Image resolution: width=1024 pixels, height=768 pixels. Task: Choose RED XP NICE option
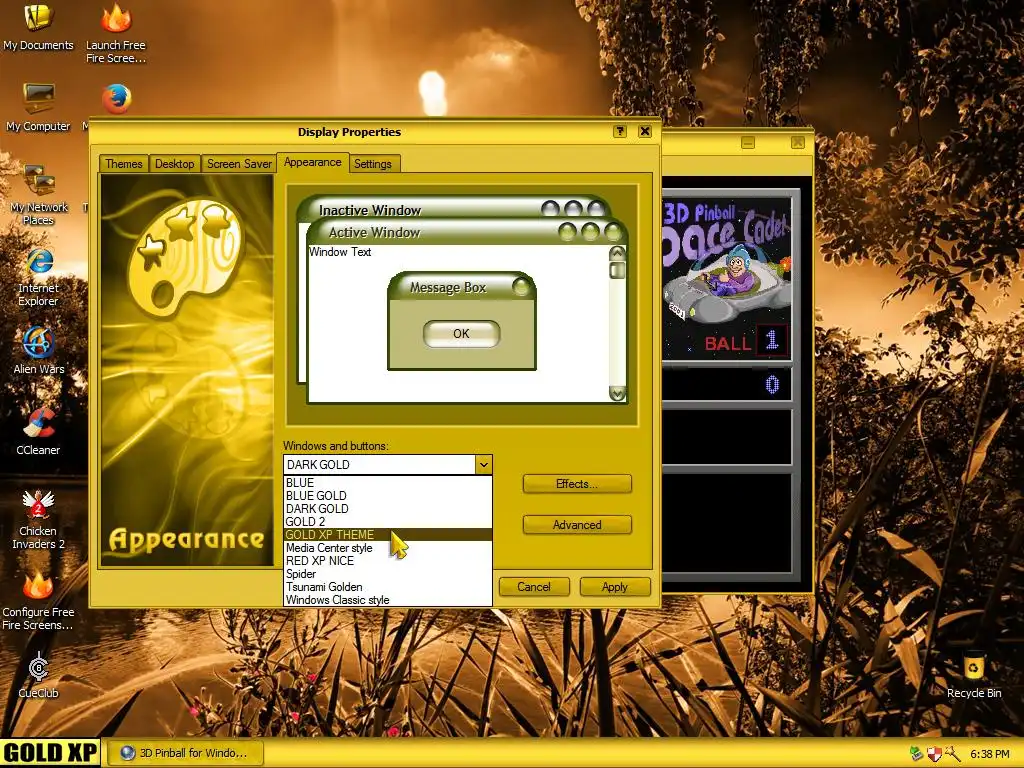pos(387,561)
